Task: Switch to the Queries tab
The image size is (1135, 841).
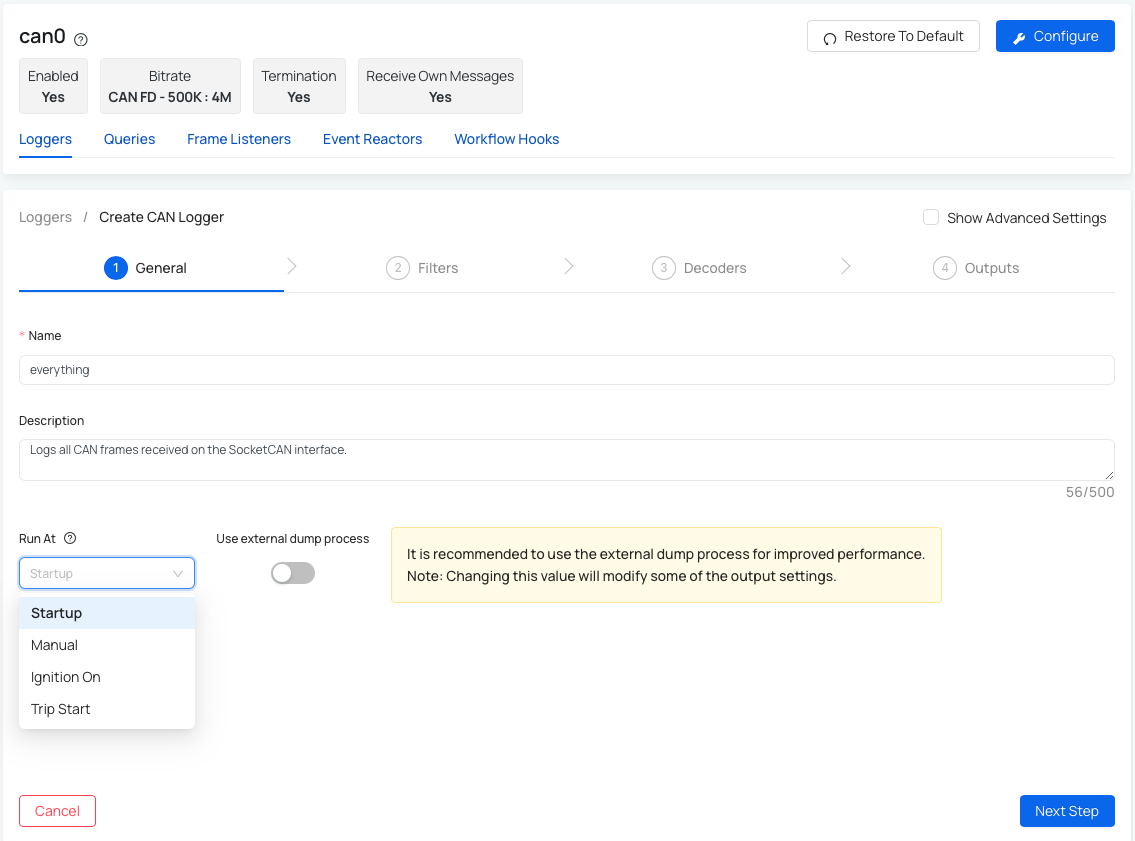Action: (x=129, y=139)
